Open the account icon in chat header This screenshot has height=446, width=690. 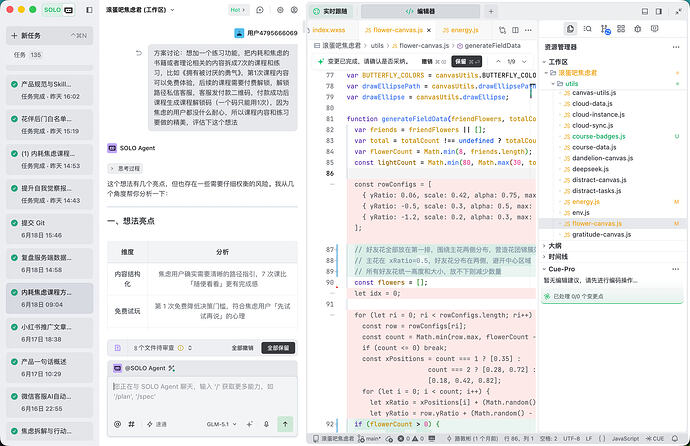[294, 10]
